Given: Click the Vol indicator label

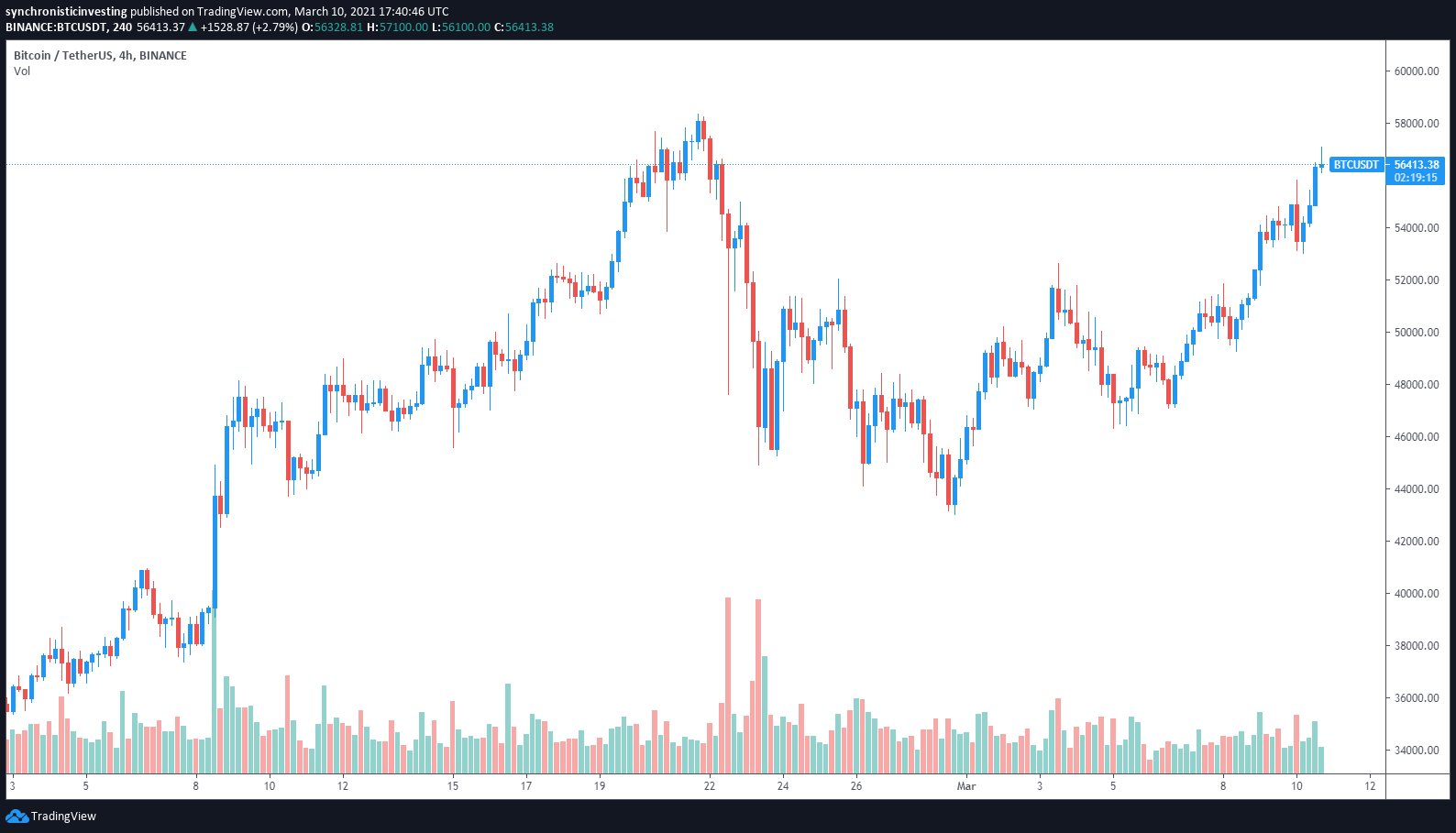Looking at the screenshot, I should coord(22,71).
